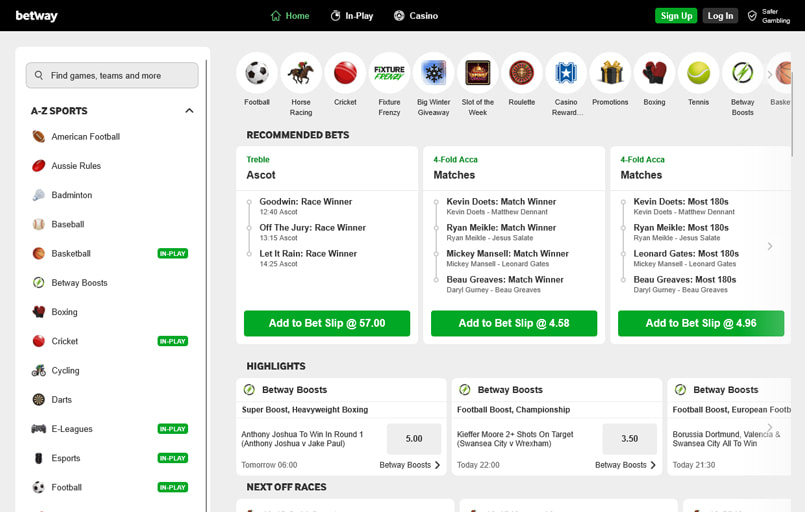Click the American Football icon in sidebar
Viewport: 805px width, 512px height.
[39, 137]
